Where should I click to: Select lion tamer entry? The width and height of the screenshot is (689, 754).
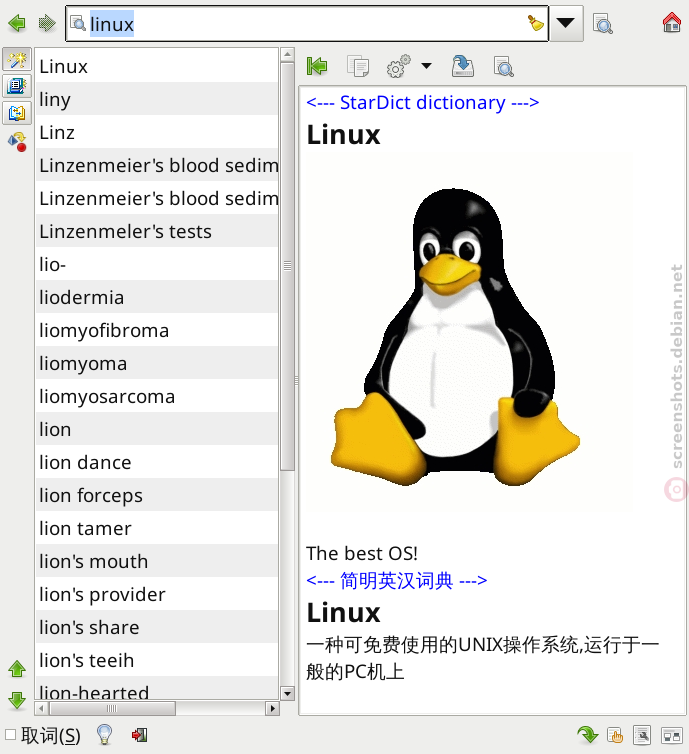[157, 528]
